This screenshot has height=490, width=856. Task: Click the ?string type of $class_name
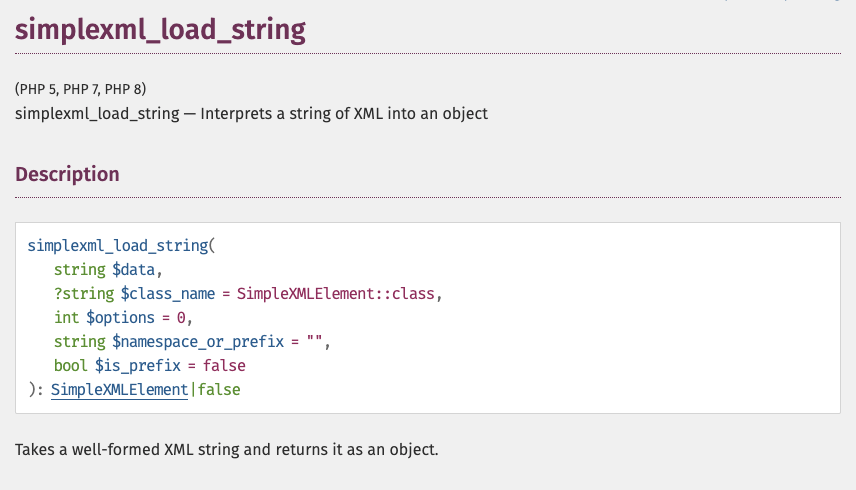pyautogui.click(x=84, y=294)
